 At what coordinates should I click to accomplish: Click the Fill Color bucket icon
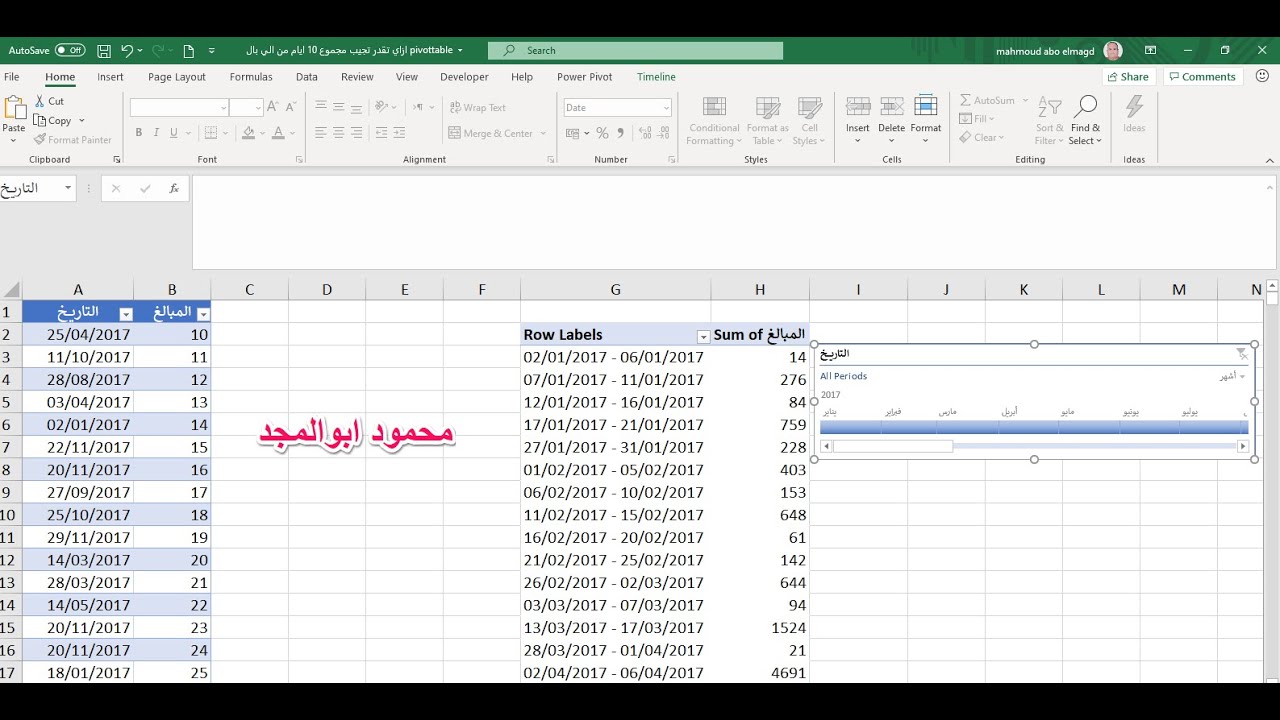pos(249,133)
